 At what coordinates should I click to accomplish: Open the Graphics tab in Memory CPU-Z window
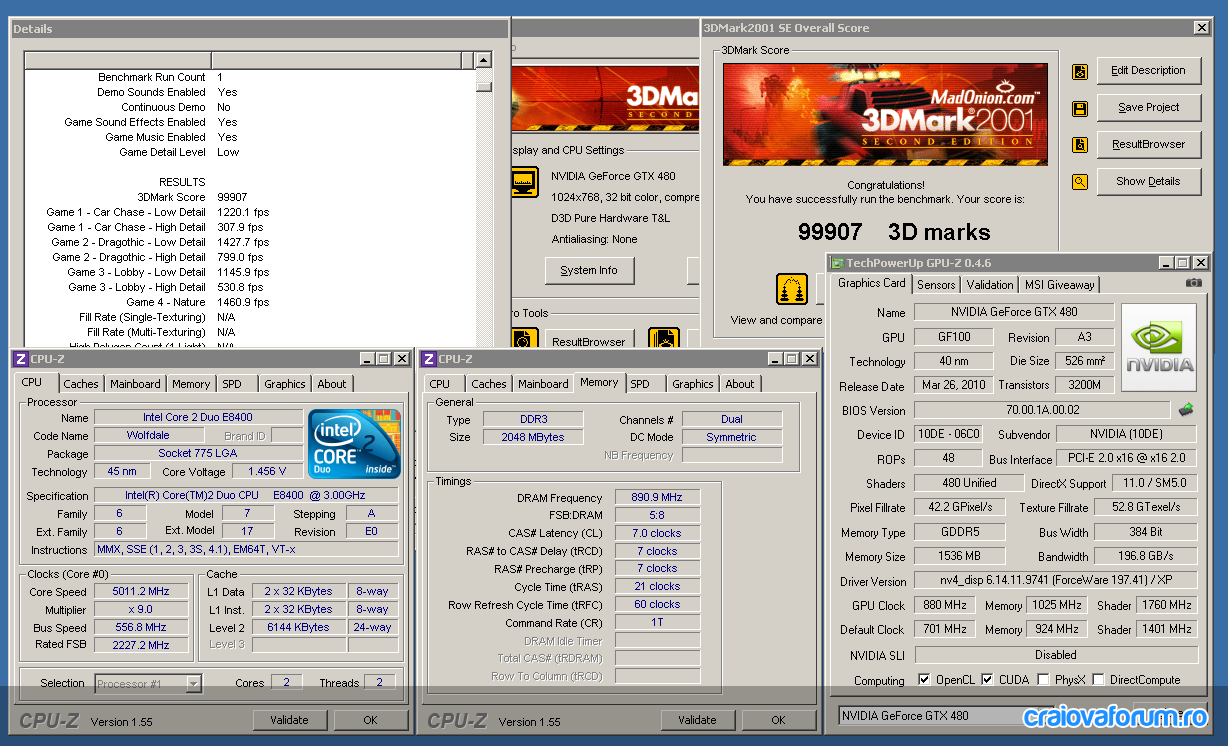693,384
